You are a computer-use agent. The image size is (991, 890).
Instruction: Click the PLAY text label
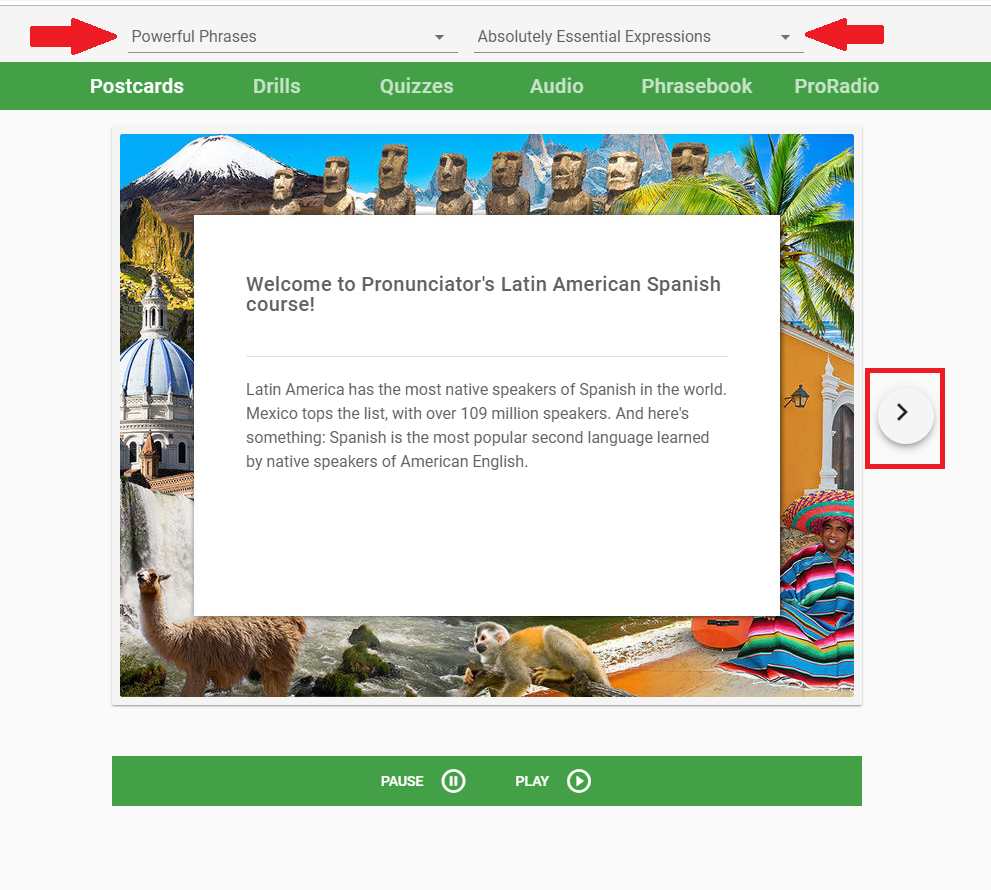click(532, 781)
